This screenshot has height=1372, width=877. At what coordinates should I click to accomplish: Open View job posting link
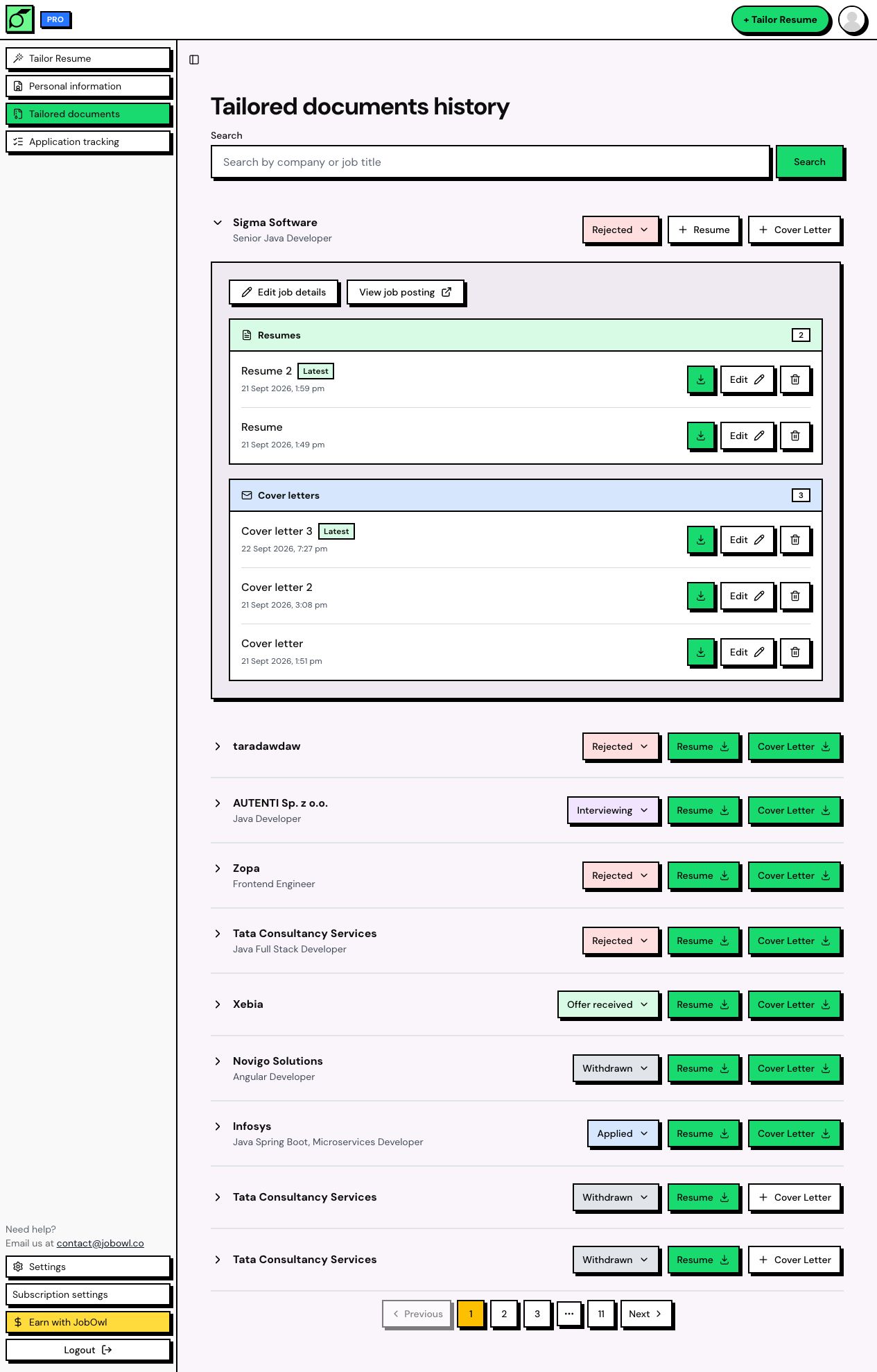(406, 292)
